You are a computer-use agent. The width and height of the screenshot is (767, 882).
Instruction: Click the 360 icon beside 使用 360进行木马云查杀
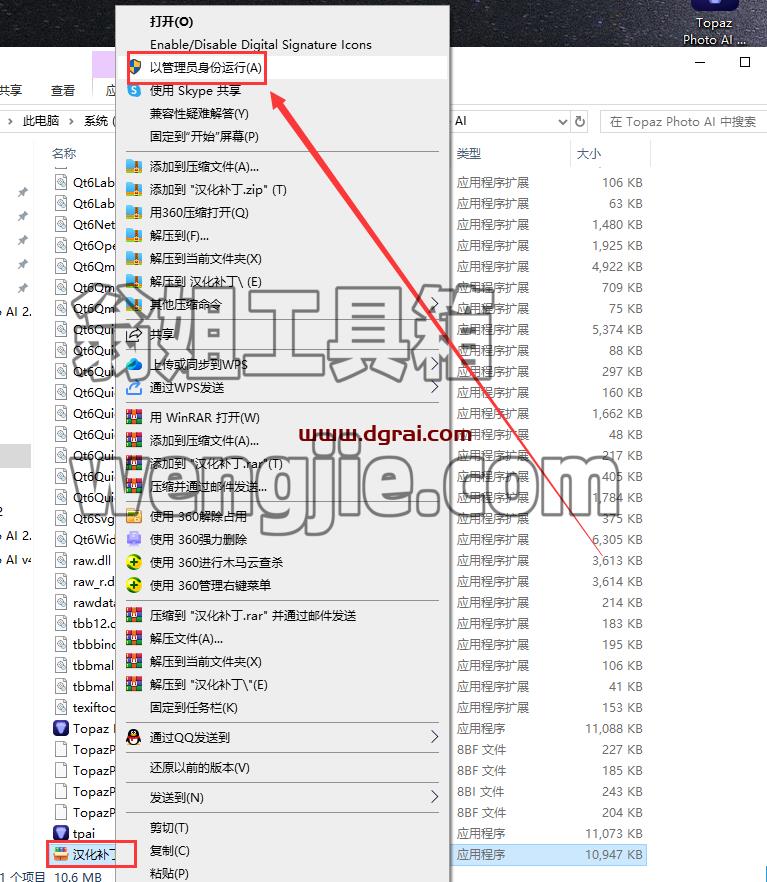pos(134,562)
